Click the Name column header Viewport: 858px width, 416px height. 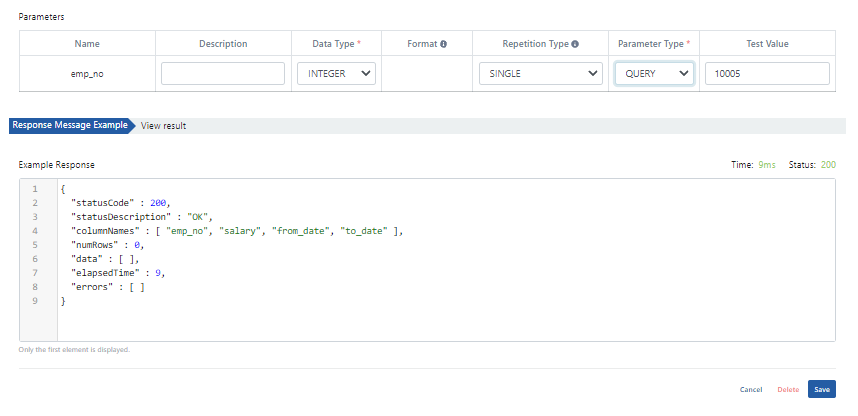pyautogui.click(x=86, y=44)
